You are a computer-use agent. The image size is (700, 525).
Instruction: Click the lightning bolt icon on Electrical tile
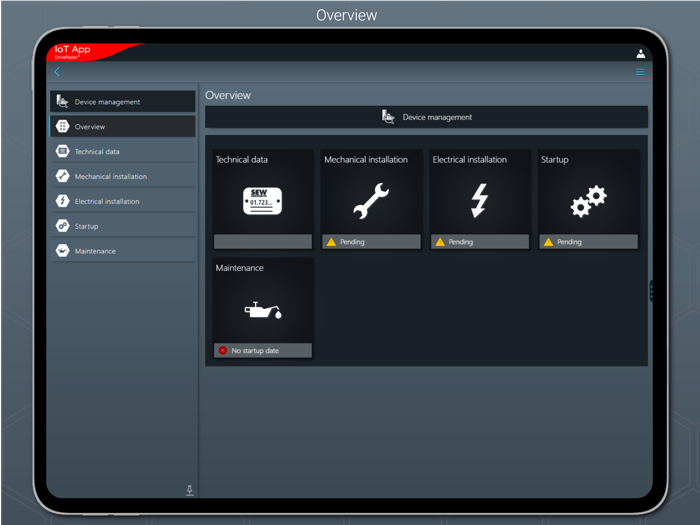pyautogui.click(x=479, y=201)
